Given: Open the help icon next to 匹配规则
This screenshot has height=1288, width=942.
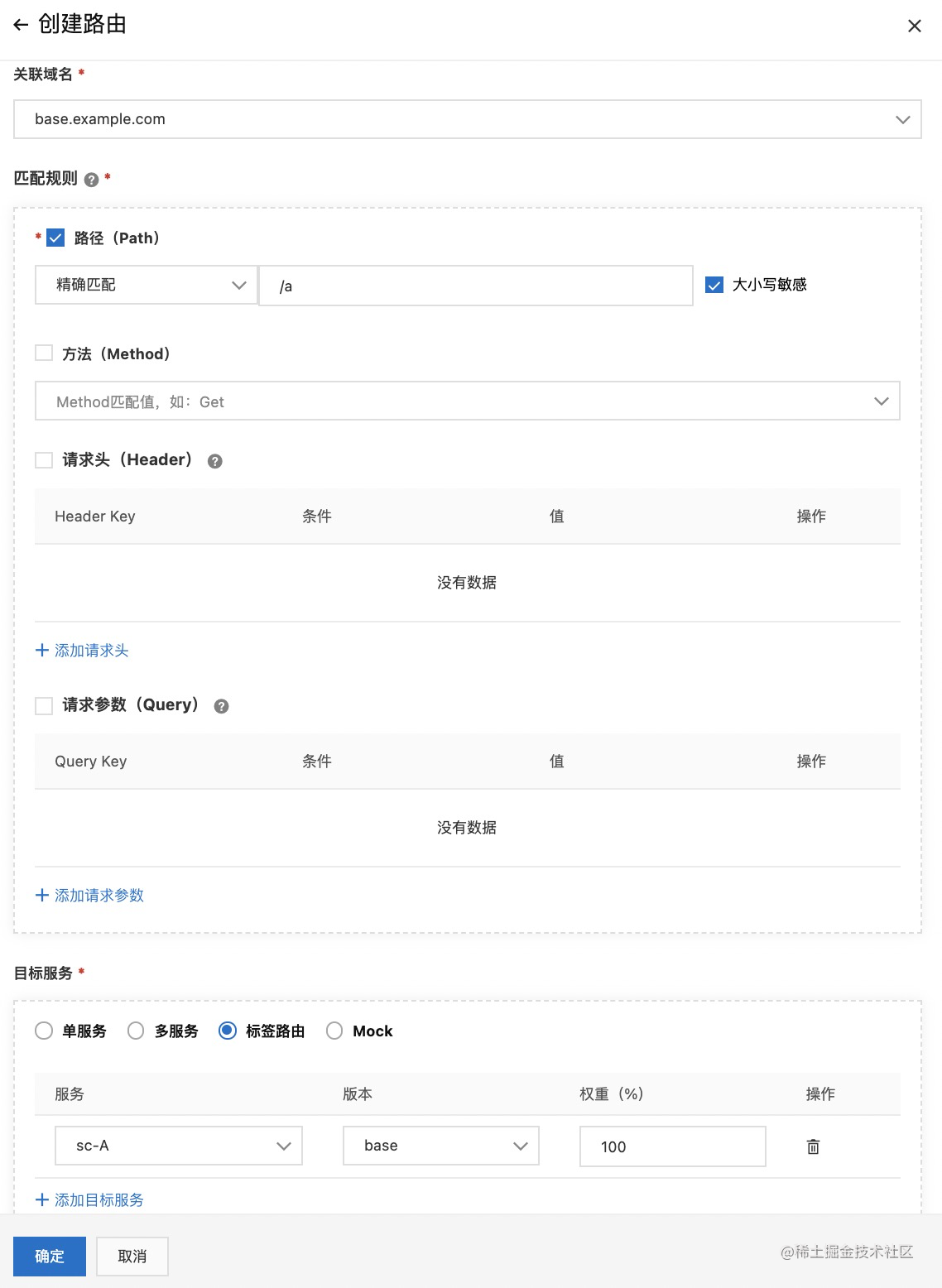Looking at the screenshot, I should click(92, 180).
